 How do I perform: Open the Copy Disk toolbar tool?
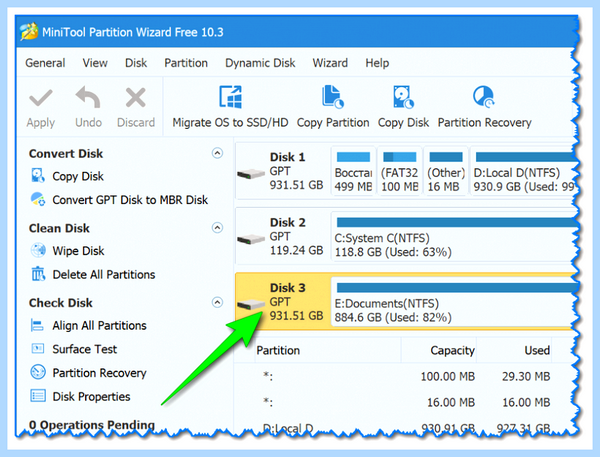(403, 107)
